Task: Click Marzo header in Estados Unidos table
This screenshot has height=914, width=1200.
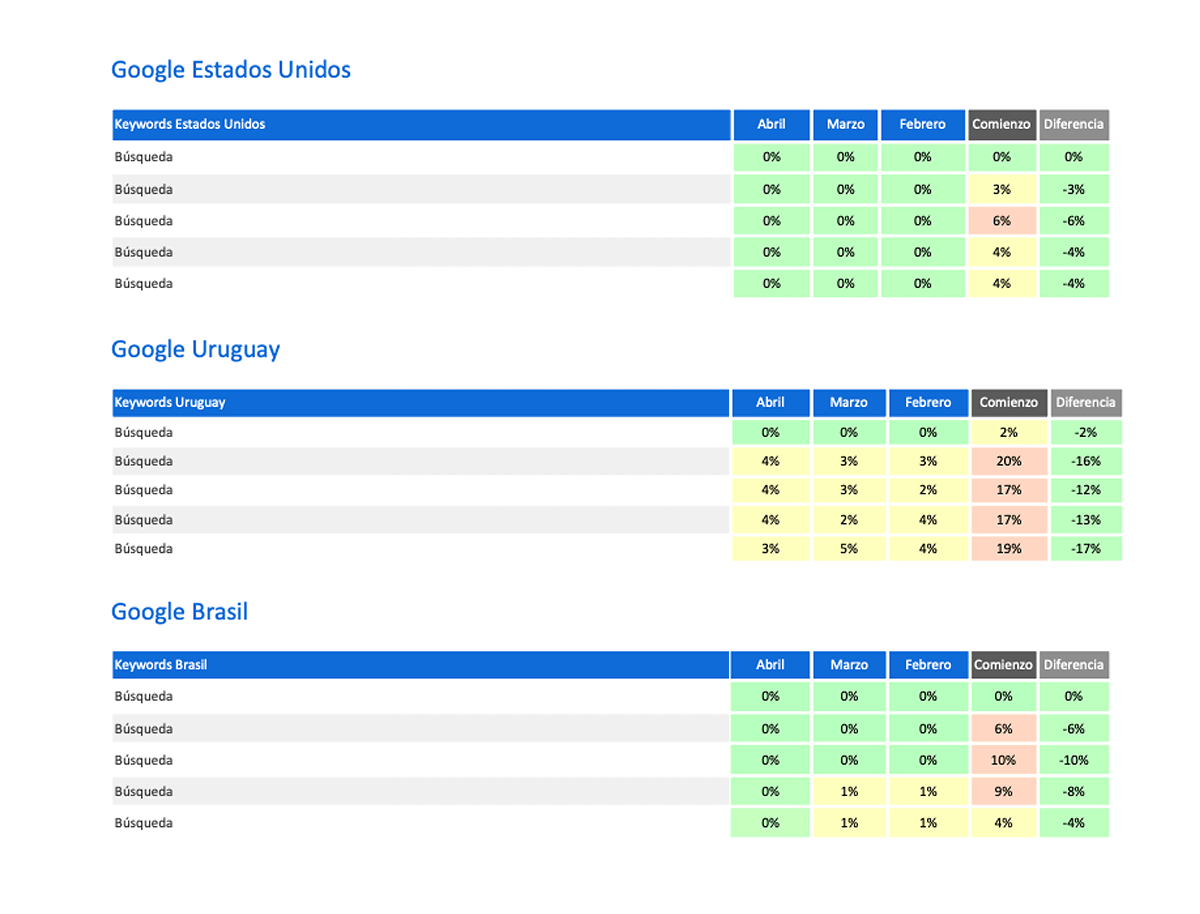Action: point(845,125)
